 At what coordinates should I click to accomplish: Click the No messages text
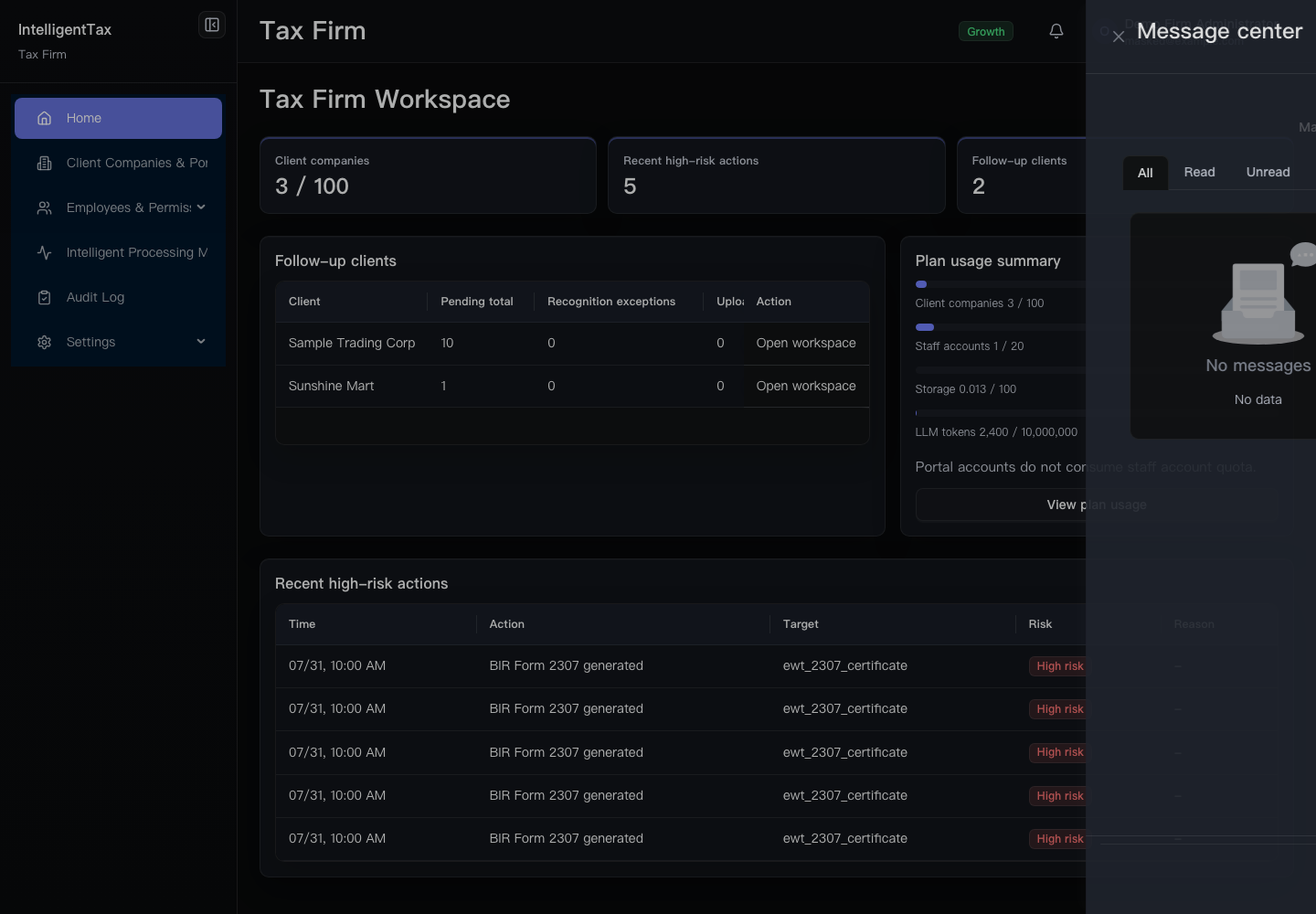tap(1258, 366)
